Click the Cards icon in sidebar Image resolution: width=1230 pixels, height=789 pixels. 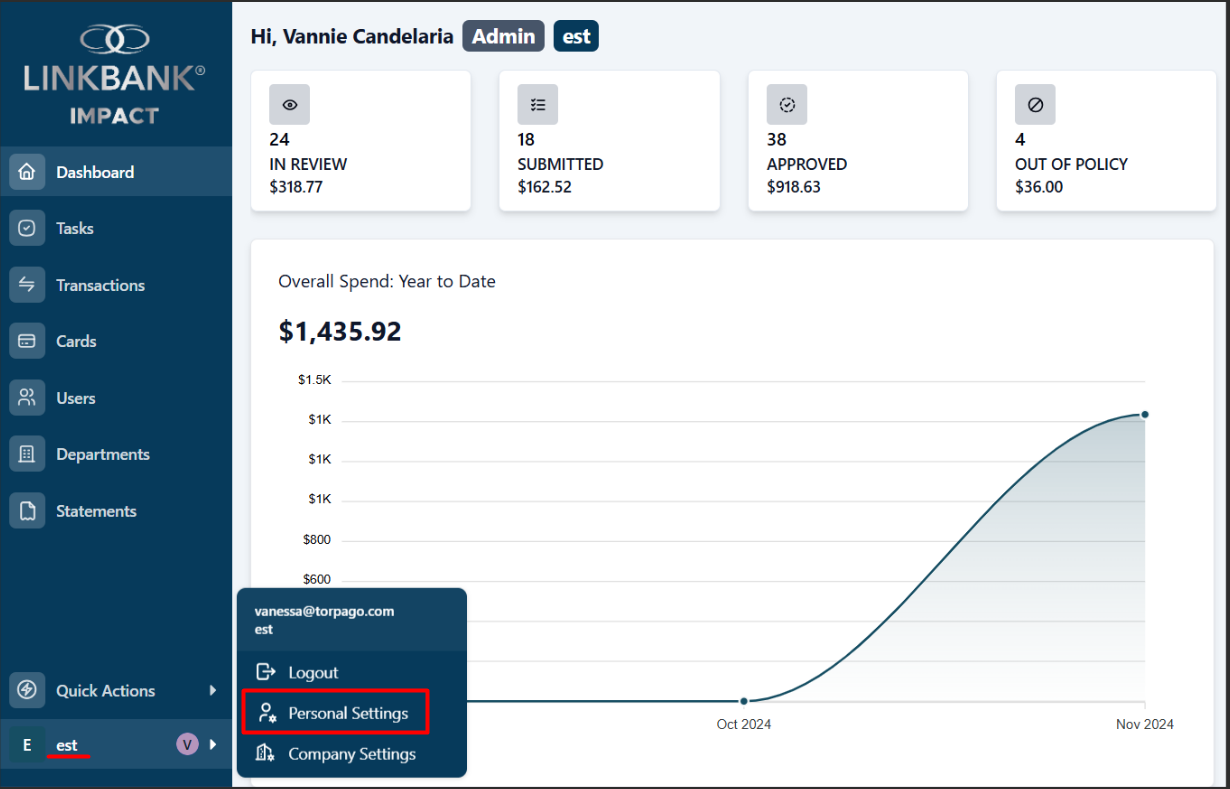click(27, 342)
